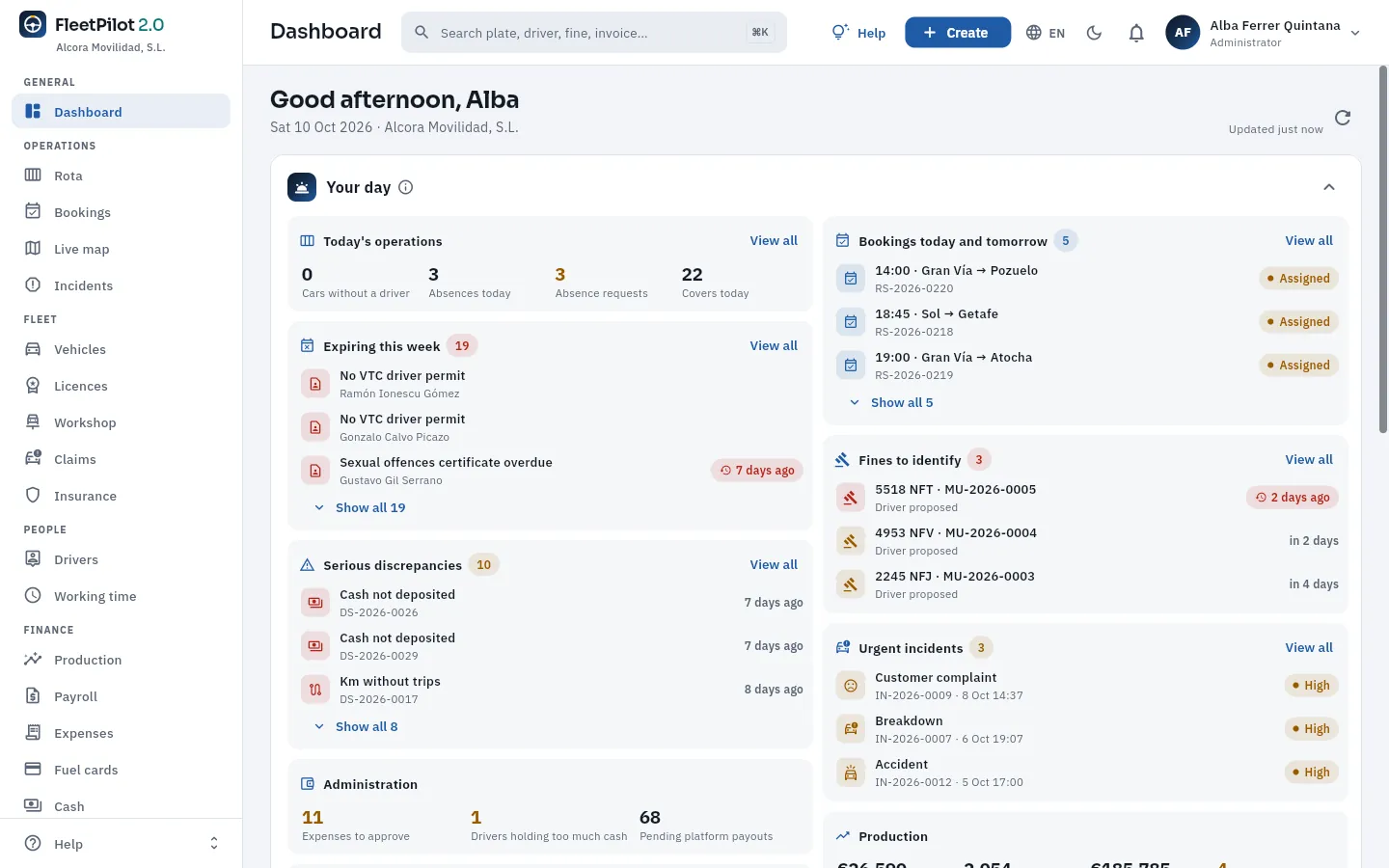Click the Vehicles sidebar icon

click(x=33, y=349)
